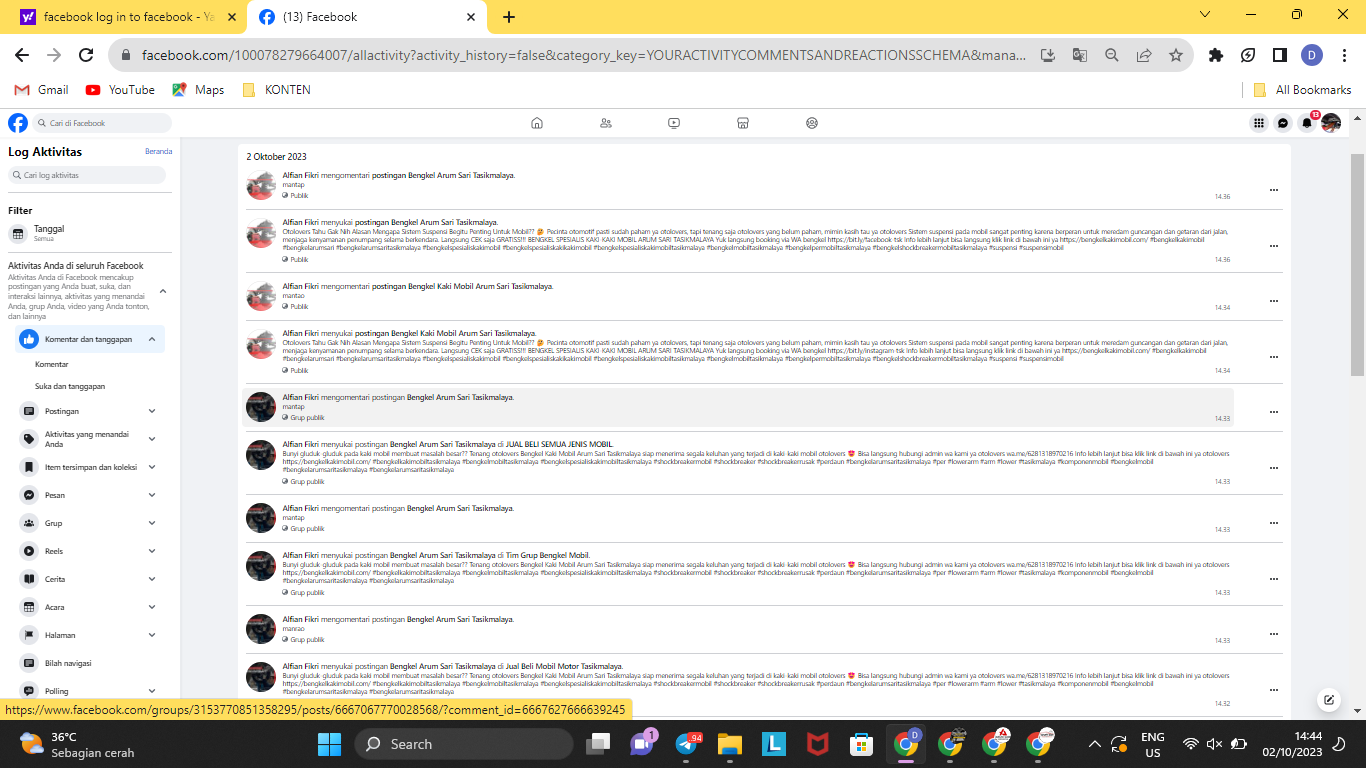This screenshot has width=1366, height=768.
Task: Open the Facebook Home feed icon
Action: point(537,123)
